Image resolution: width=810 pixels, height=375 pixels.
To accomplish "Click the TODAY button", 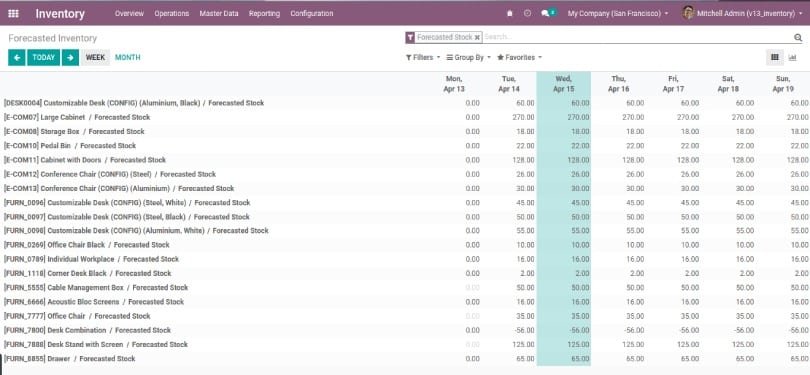I will click(43, 57).
